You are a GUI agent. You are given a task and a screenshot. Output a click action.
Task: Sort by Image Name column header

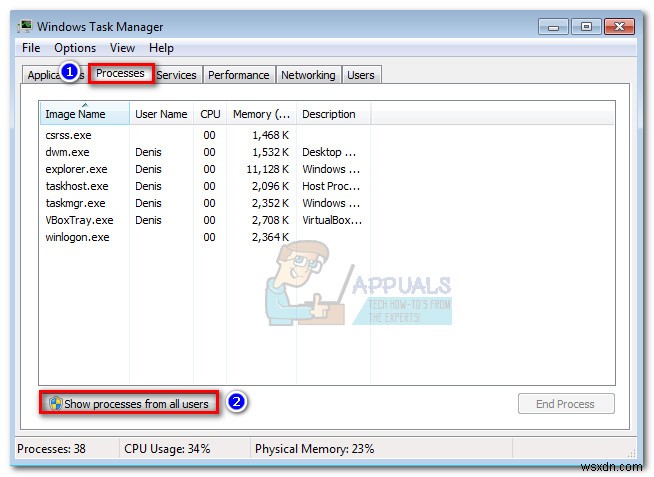coord(85,114)
